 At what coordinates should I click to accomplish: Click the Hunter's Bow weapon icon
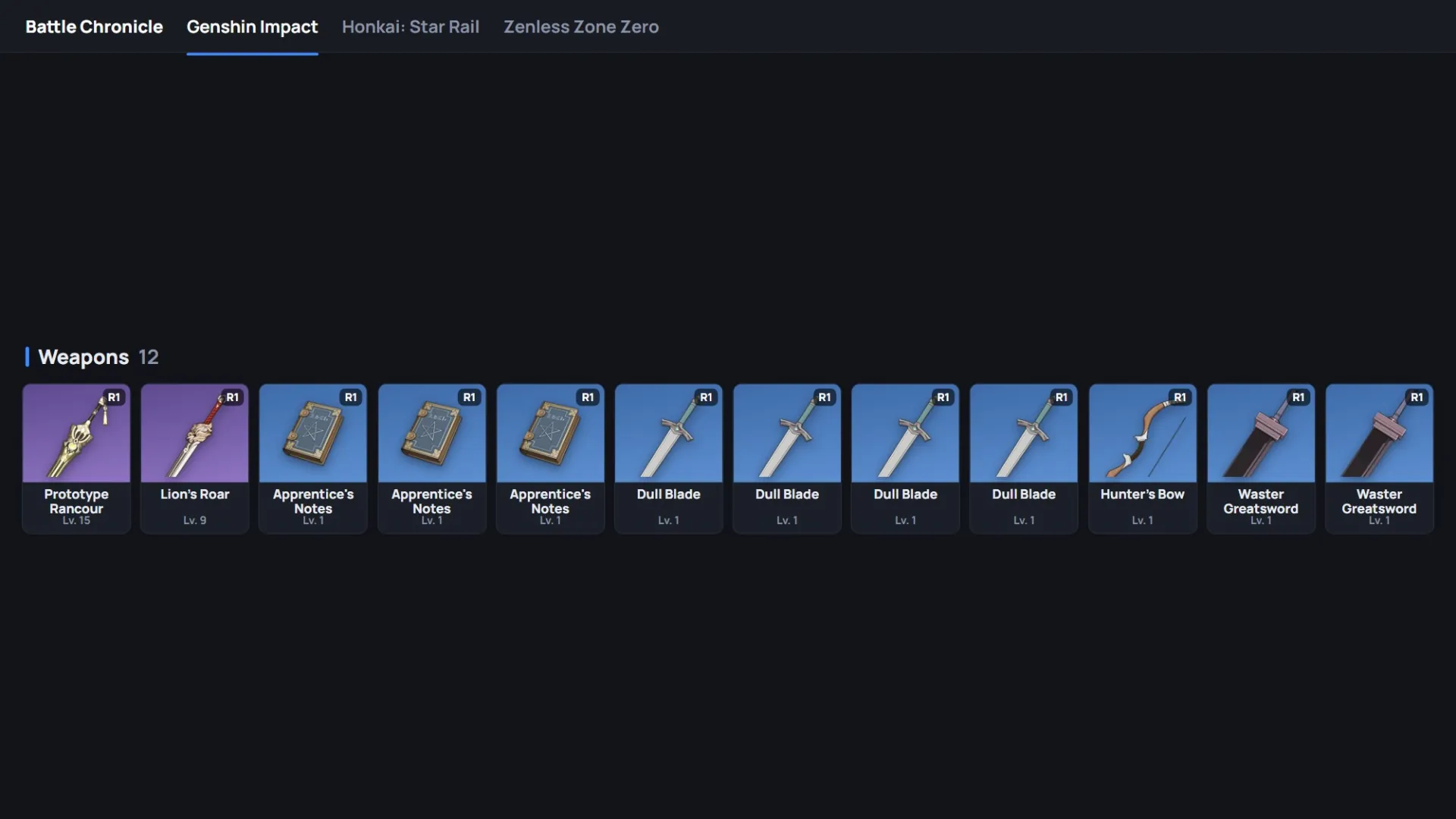coord(1143,433)
